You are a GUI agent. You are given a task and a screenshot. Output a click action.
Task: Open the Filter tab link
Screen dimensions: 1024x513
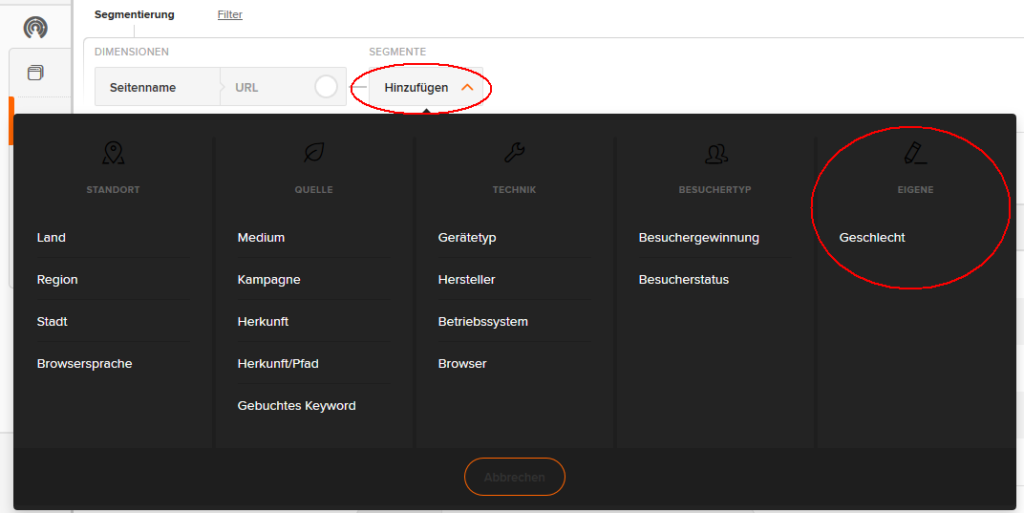(x=230, y=14)
